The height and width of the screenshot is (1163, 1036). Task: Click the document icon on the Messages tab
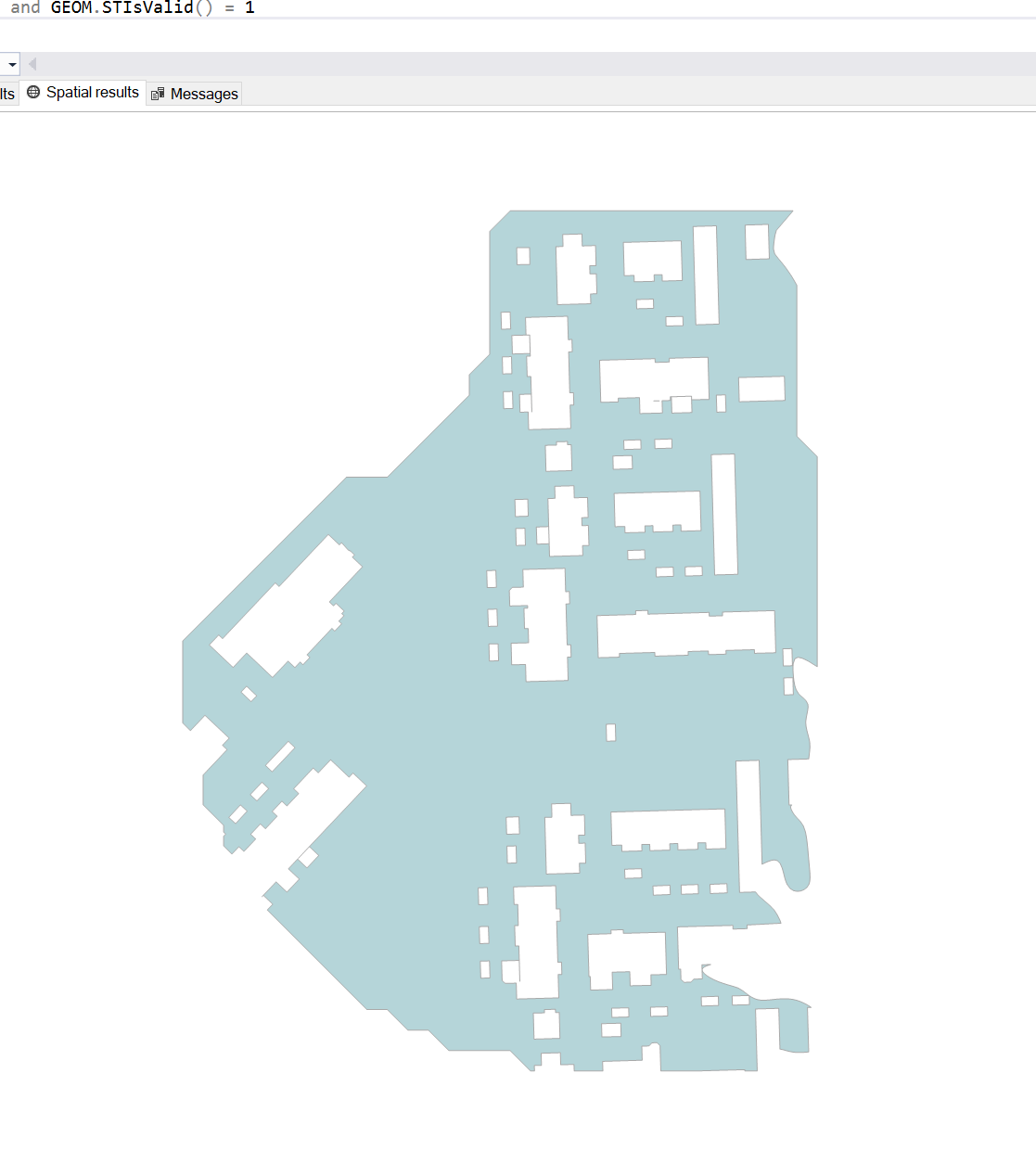(x=157, y=94)
